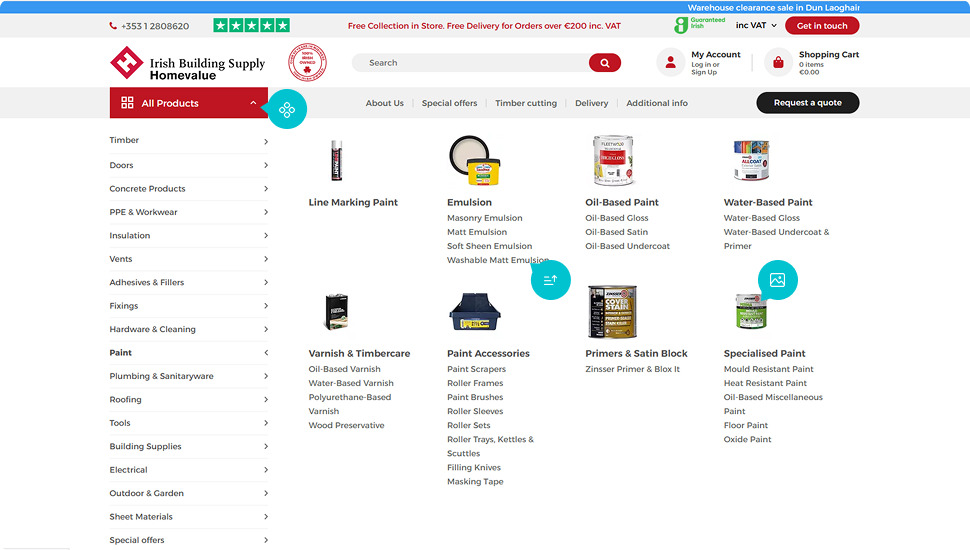Screen dimensions: 970x550
Task: Open the inc VAT dropdown
Action: click(x=756, y=26)
